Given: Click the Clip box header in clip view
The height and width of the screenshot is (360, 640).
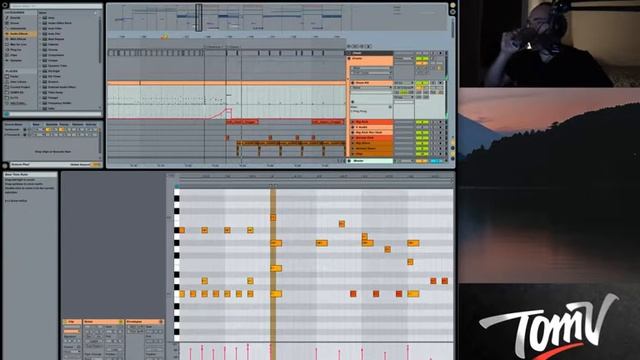Looking at the screenshot, I should (x=72, y=322).
